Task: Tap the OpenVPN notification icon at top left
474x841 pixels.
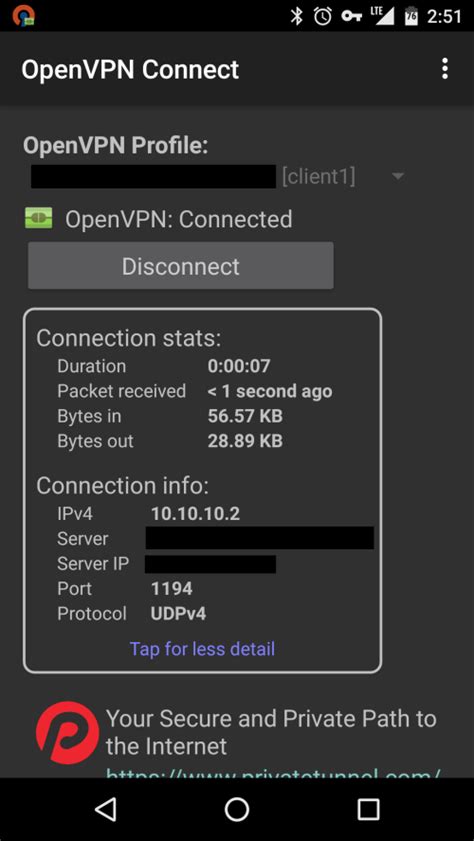Action: [x=24, y=16]
